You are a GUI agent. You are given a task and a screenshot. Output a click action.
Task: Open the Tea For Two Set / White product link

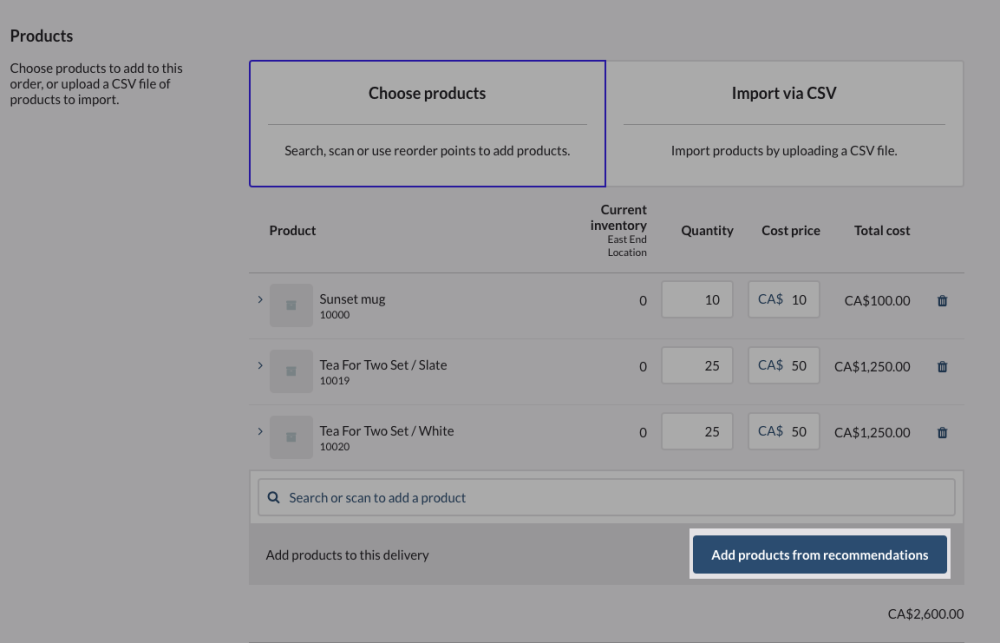385,430
